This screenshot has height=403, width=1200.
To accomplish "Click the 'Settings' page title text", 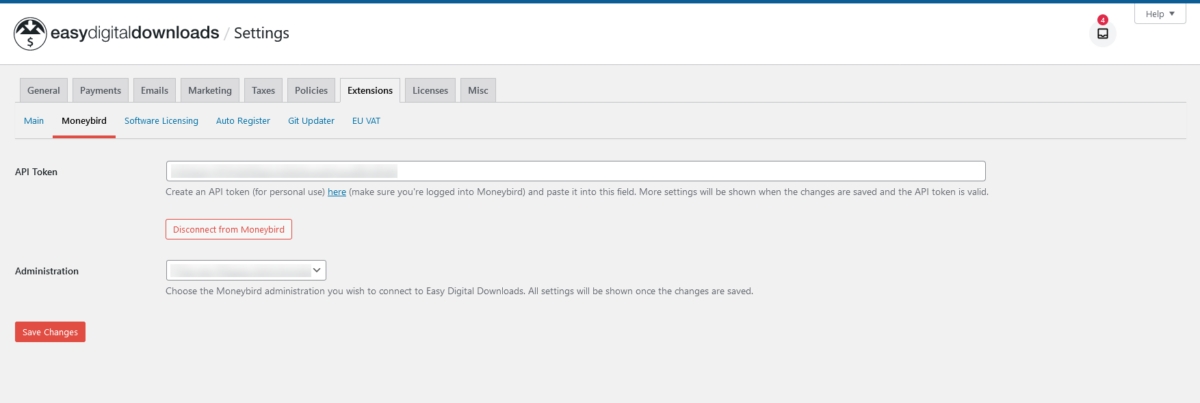I will click(261, 33).
